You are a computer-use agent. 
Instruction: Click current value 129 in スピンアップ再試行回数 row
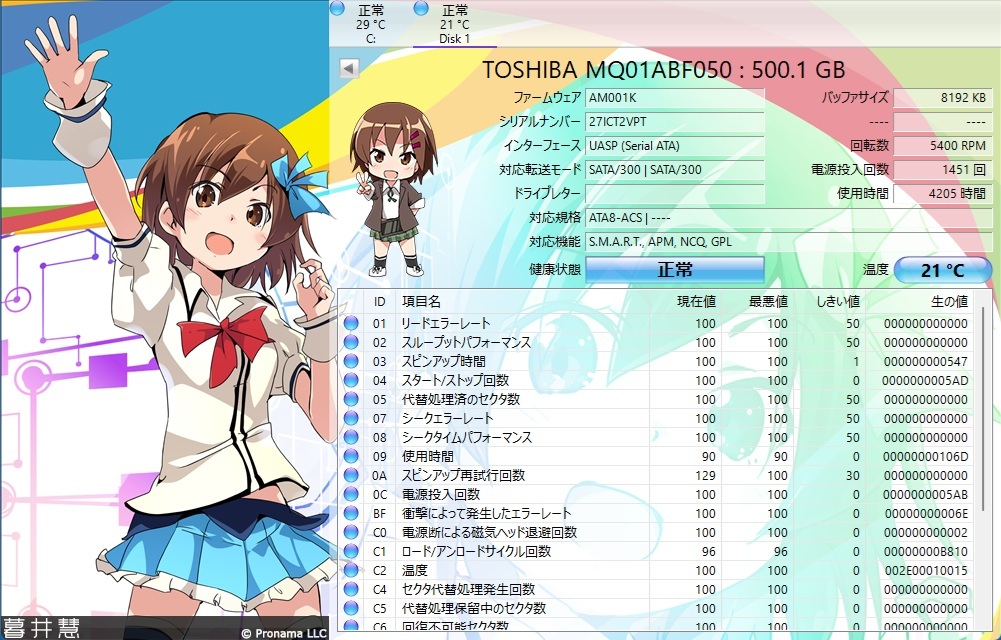(705, 475)
